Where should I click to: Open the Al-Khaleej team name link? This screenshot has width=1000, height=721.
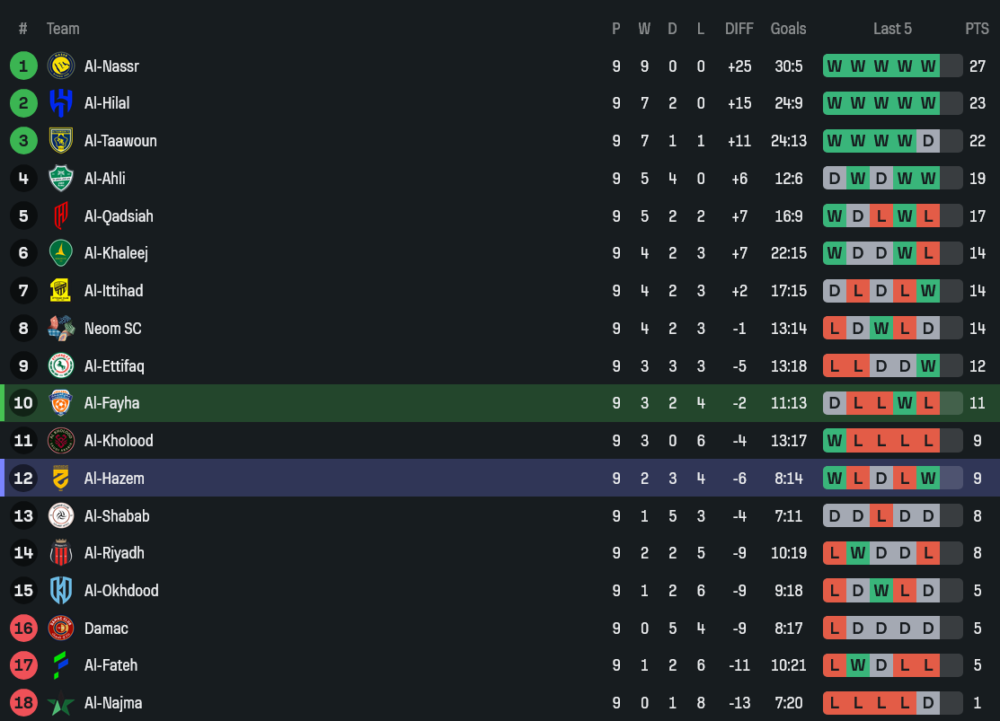click(x=116, y=253)
